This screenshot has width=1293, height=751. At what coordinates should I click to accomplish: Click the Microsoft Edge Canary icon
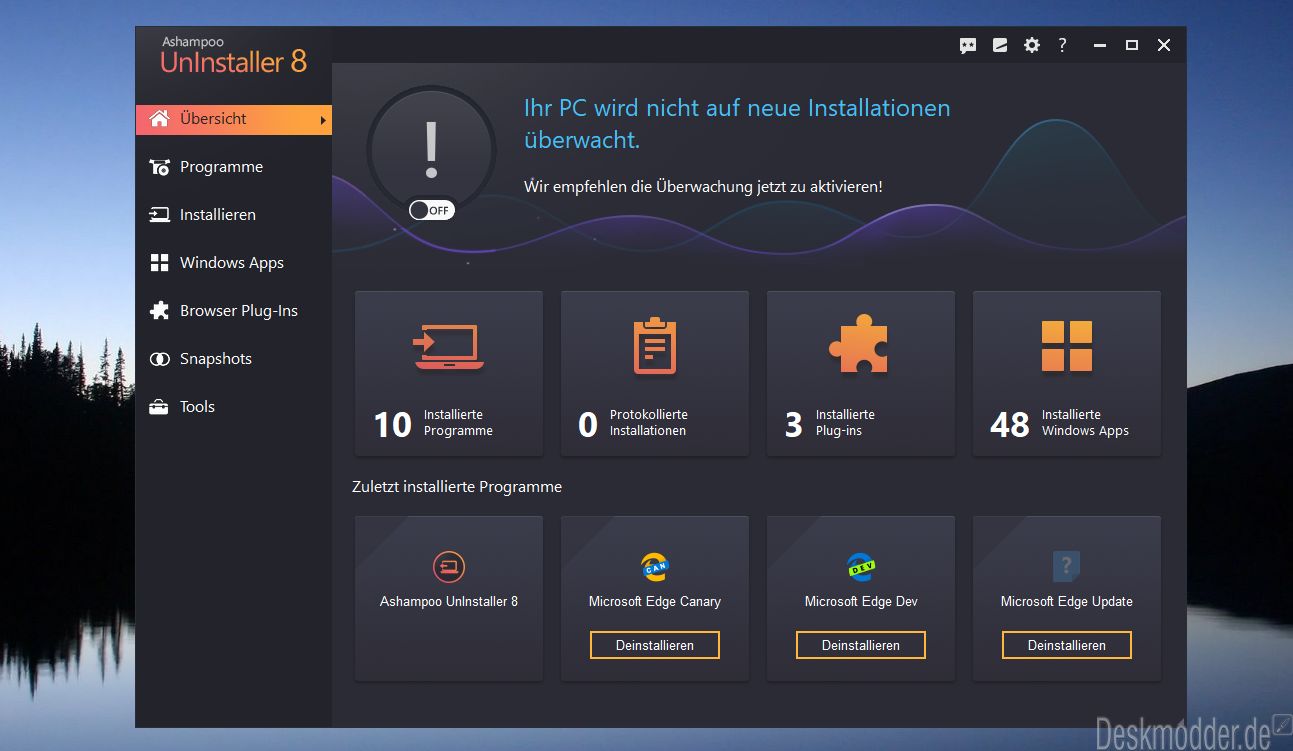coord(655,567)
